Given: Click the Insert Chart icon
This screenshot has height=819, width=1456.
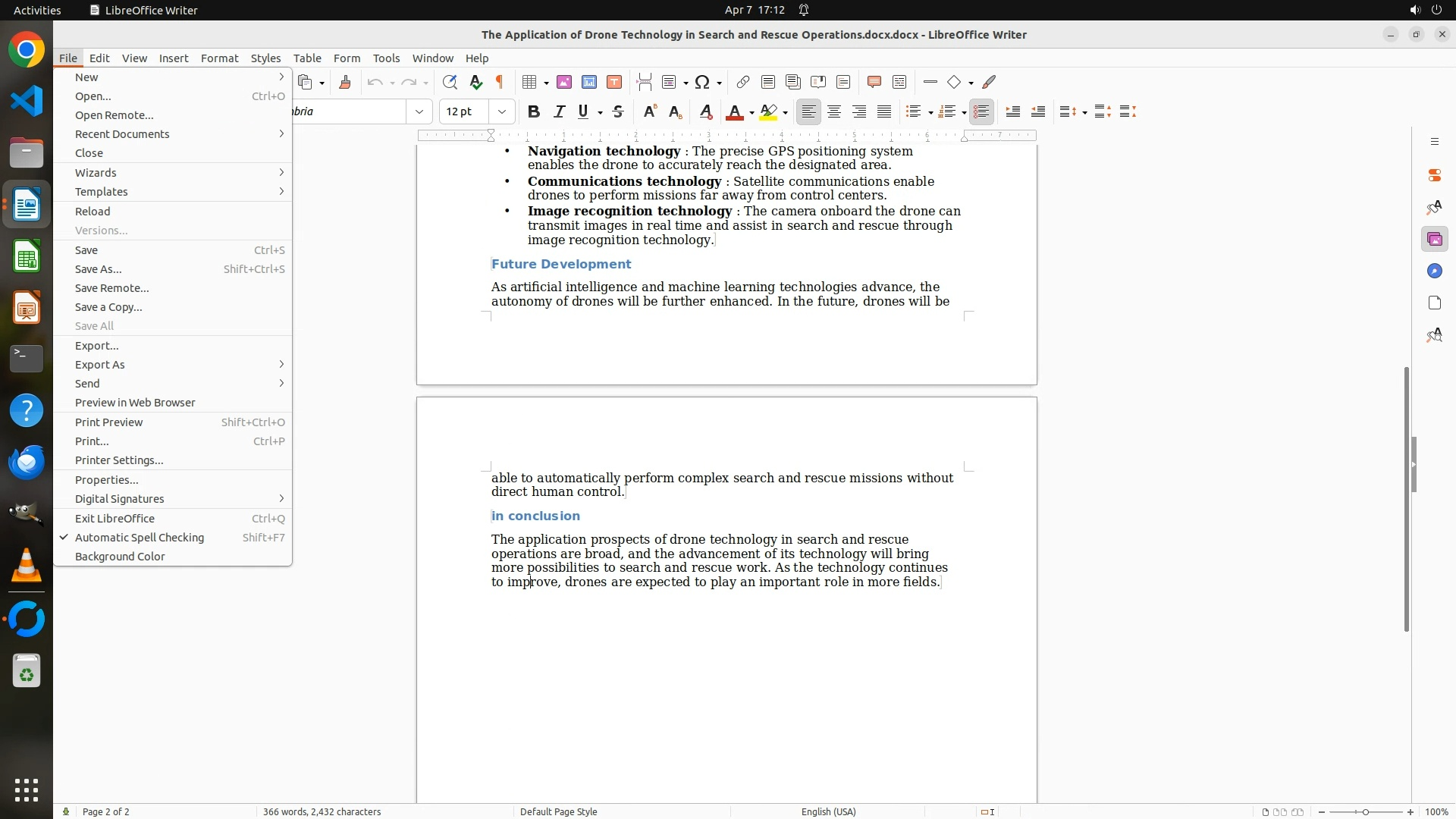Looking at the screenshot, I should 589,82.
